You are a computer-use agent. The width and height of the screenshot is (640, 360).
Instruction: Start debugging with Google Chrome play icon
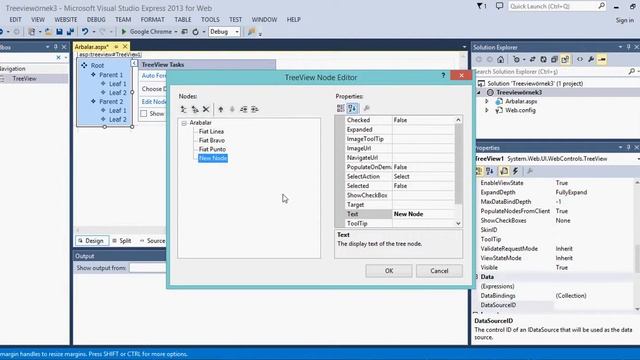tap(124, 31)
